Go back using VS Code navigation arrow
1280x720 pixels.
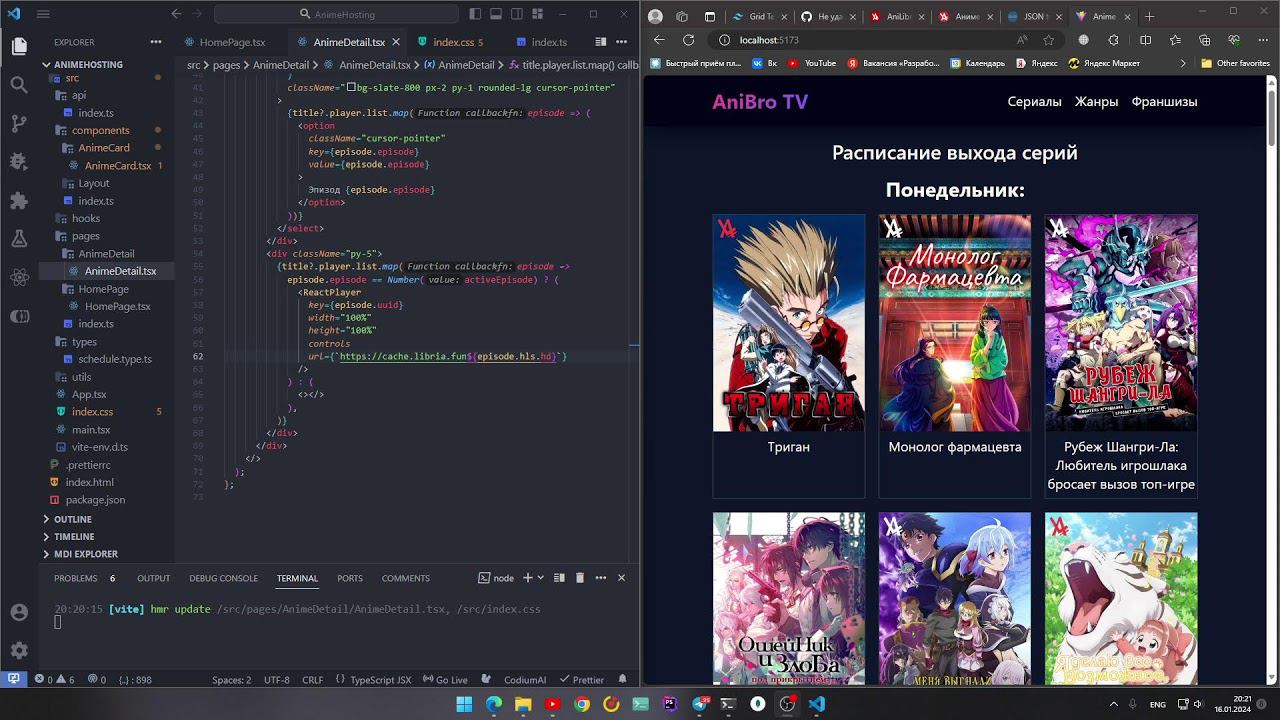click(x=176, y=14)
